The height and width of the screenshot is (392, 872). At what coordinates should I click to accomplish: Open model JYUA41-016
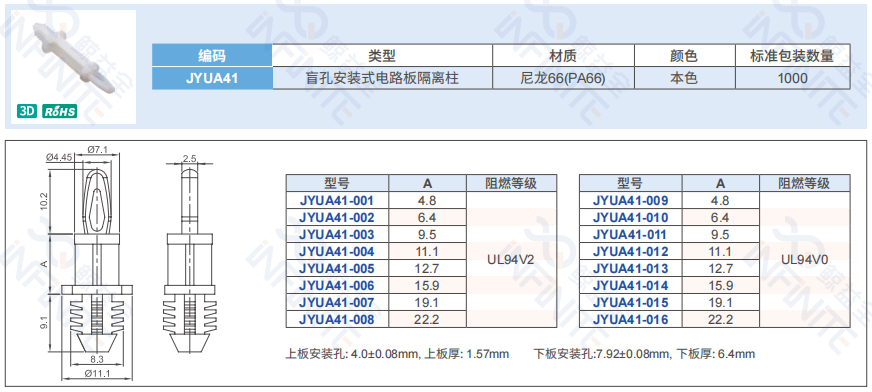(x=631, y=320)
